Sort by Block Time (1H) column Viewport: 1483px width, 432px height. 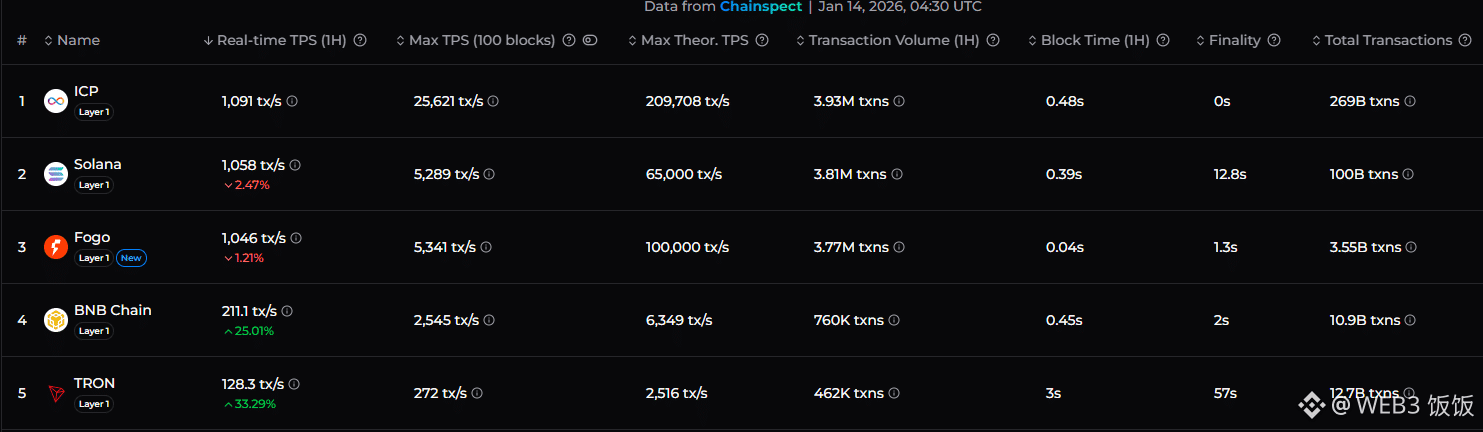(x=1094, y=41)
